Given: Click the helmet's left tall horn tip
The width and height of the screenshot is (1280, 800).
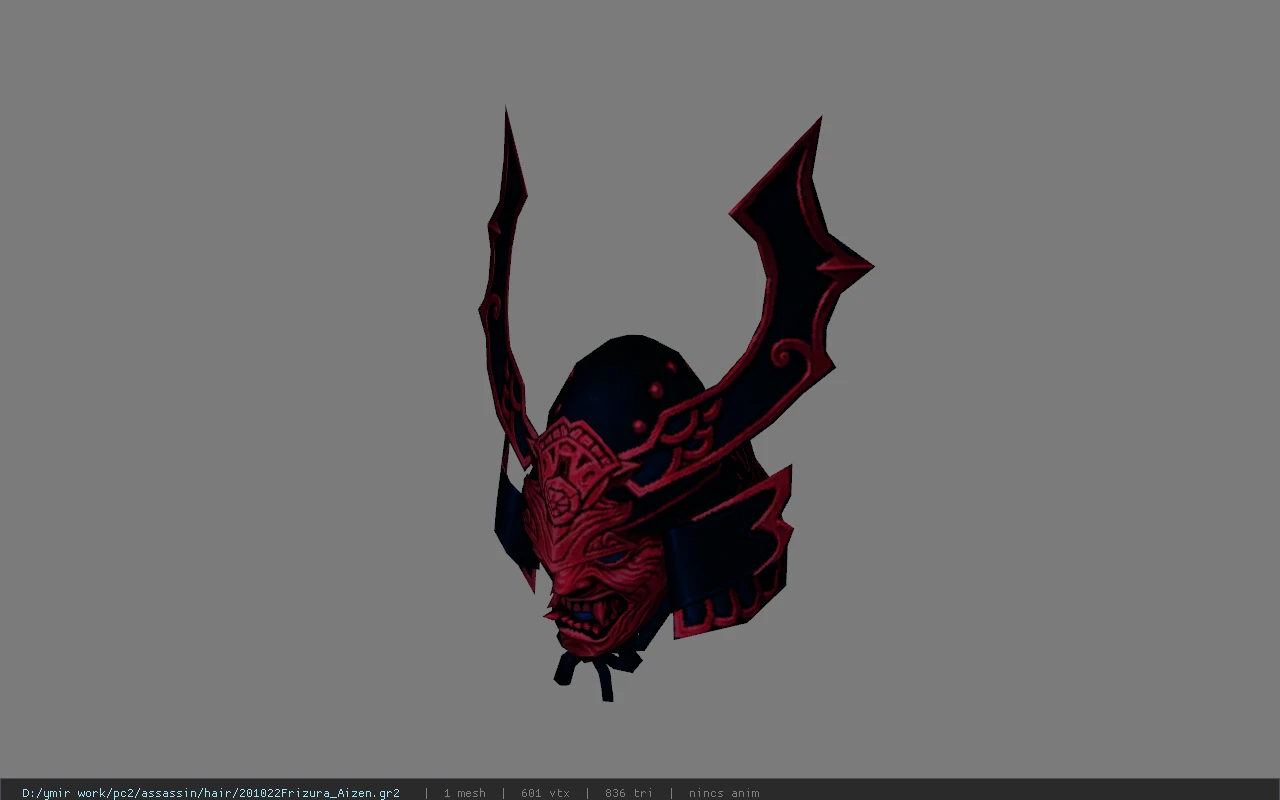Looking at the screenshot, I should pos(507,125).
